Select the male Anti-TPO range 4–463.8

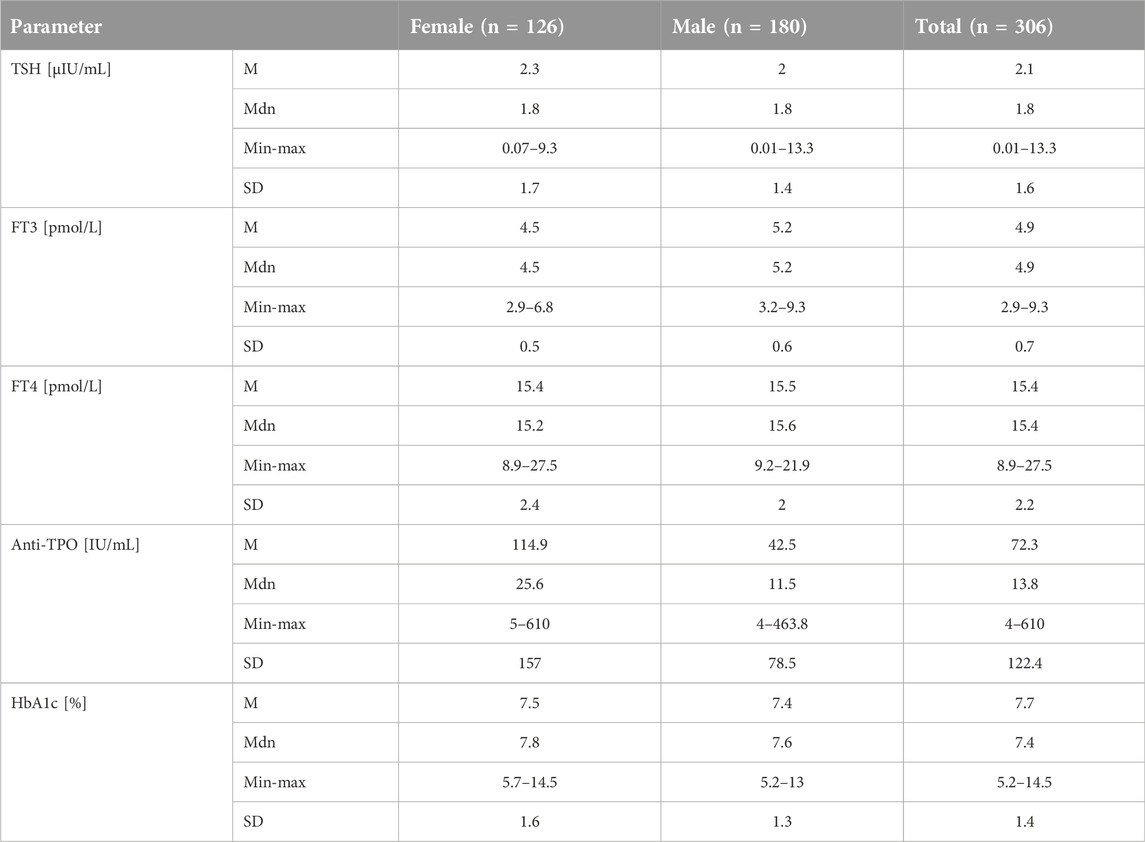pyautogui.click(x=782, y=624)
